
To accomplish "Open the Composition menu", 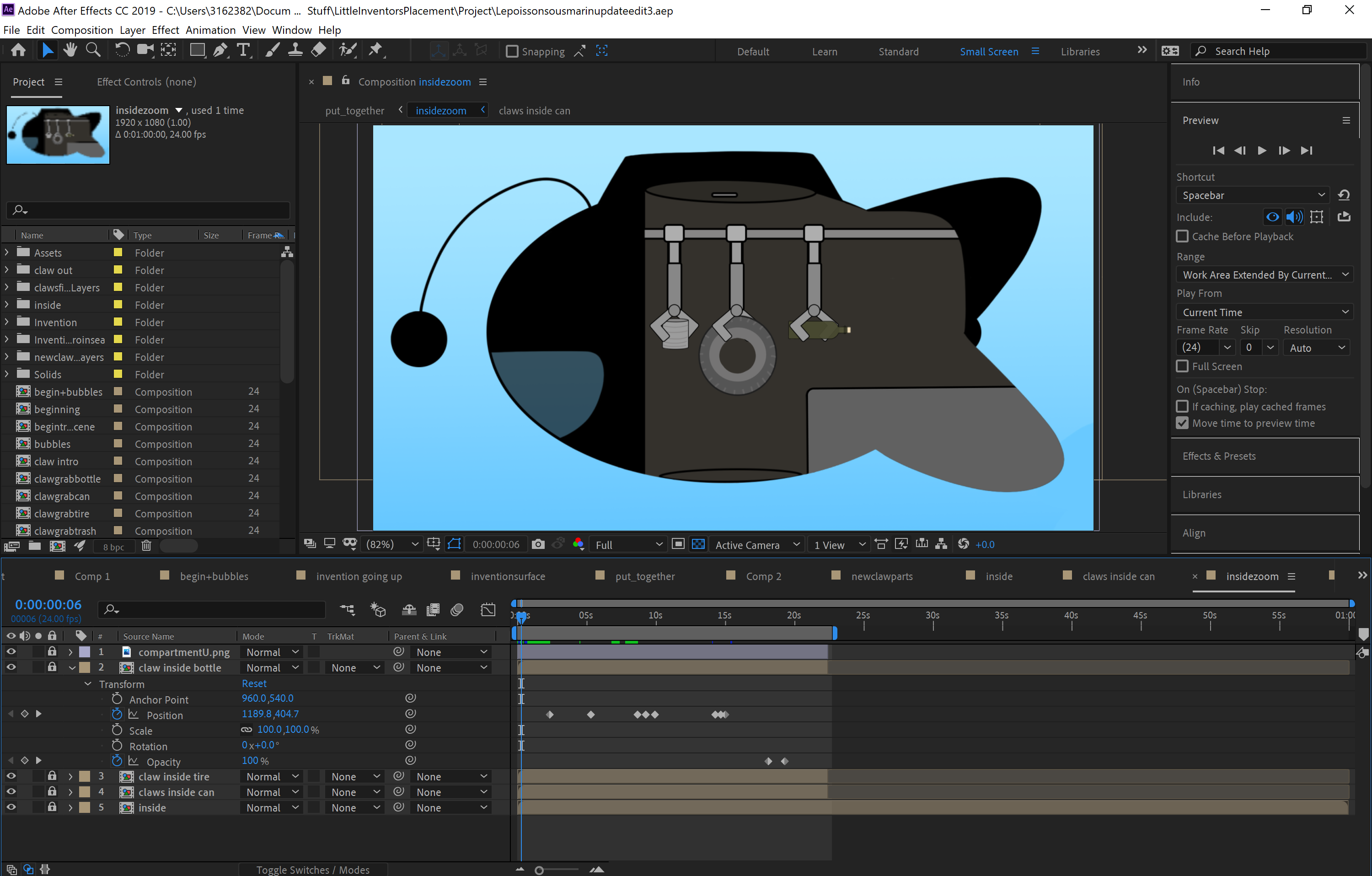I will pyautogui.click(x=81, y=30).
